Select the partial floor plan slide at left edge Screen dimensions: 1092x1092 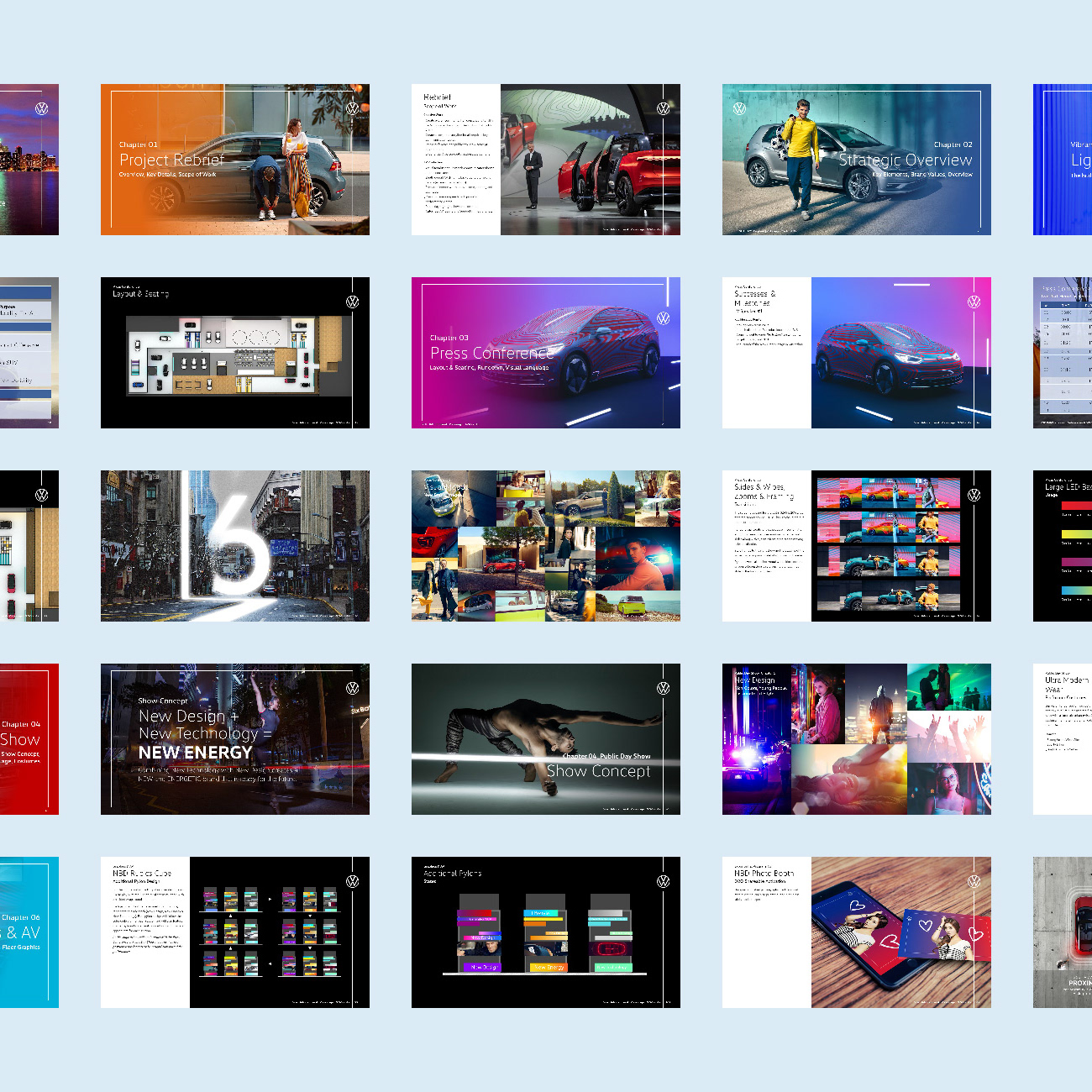[x=29, y=546]
